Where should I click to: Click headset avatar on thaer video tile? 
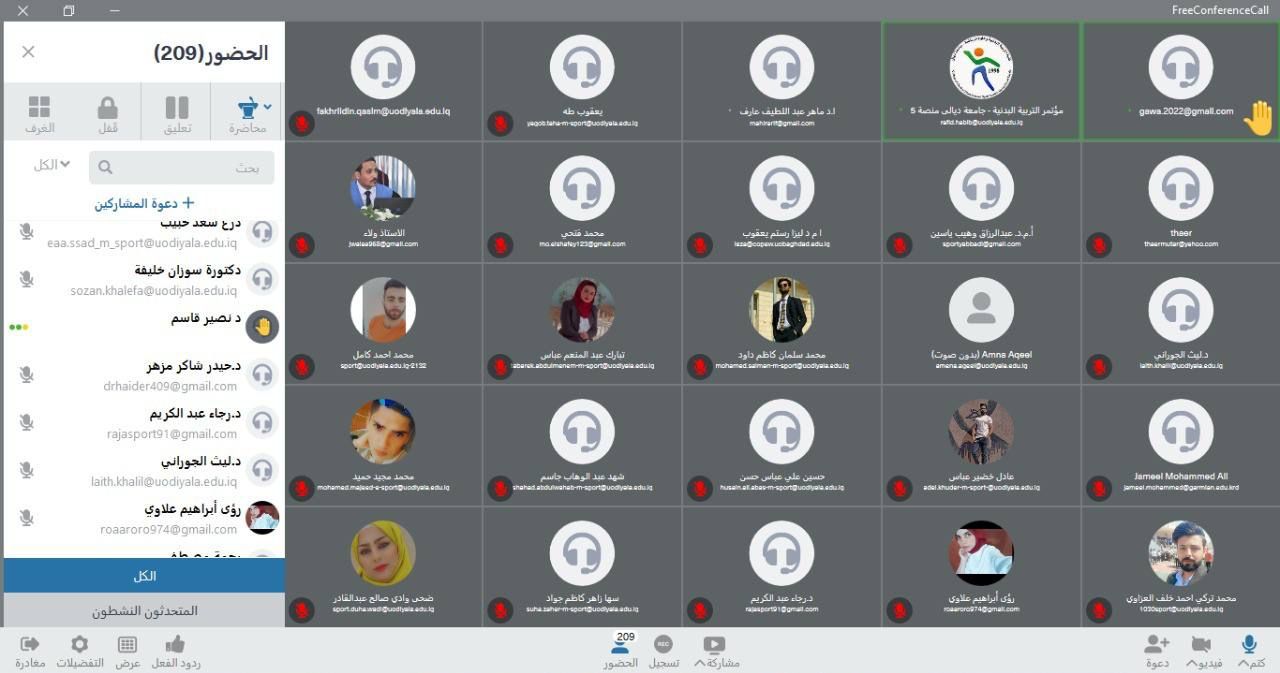point(1181,188)
